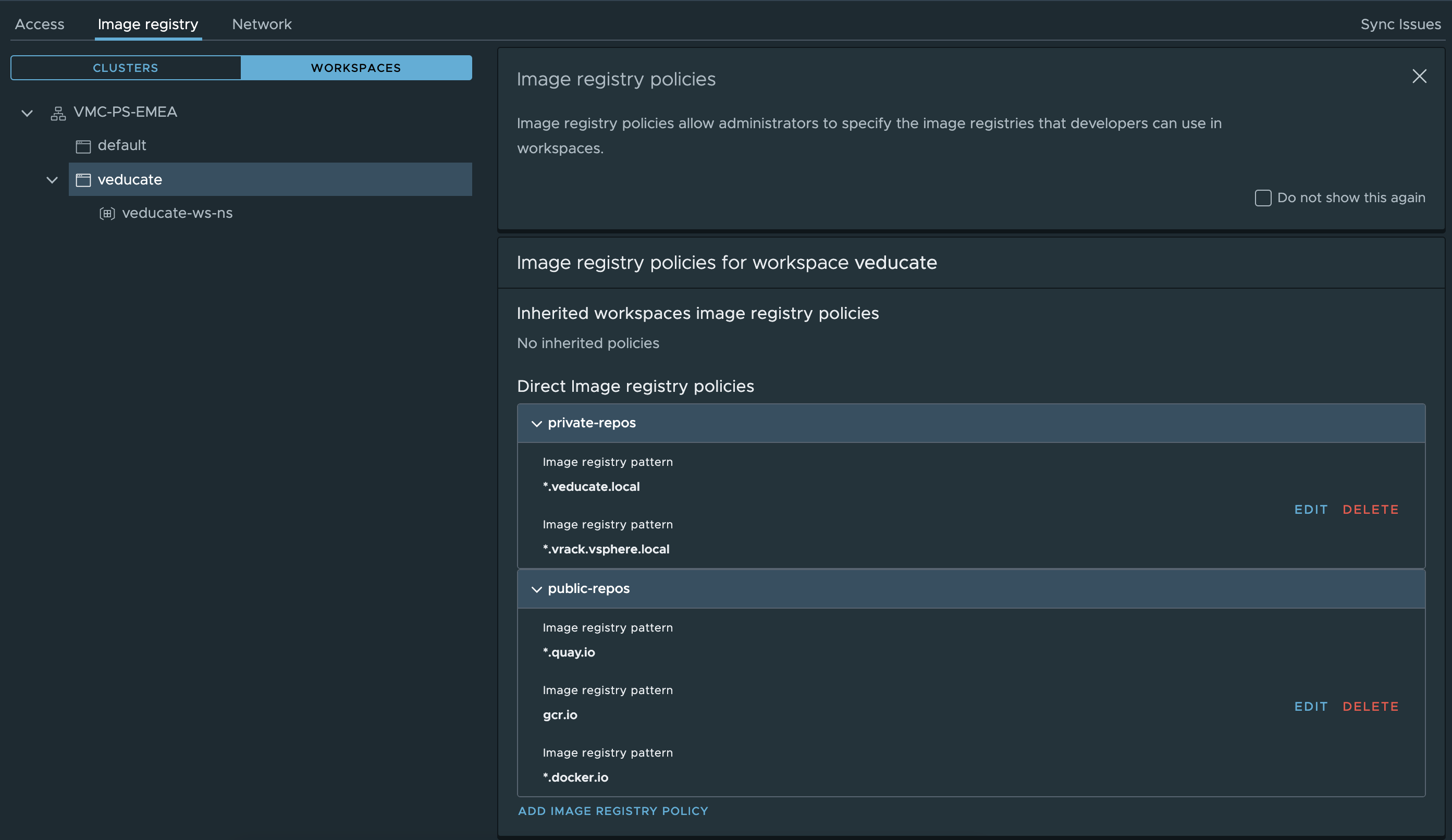1452x840 pixels.
Task: Click the default workspace folder icon
Action: pyautogui.click(x=83, y=146)
